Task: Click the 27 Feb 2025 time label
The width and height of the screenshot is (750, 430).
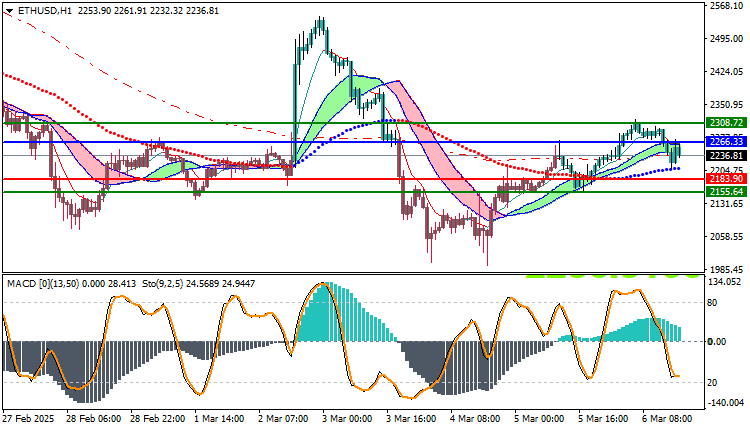Action: pos(28,419)
